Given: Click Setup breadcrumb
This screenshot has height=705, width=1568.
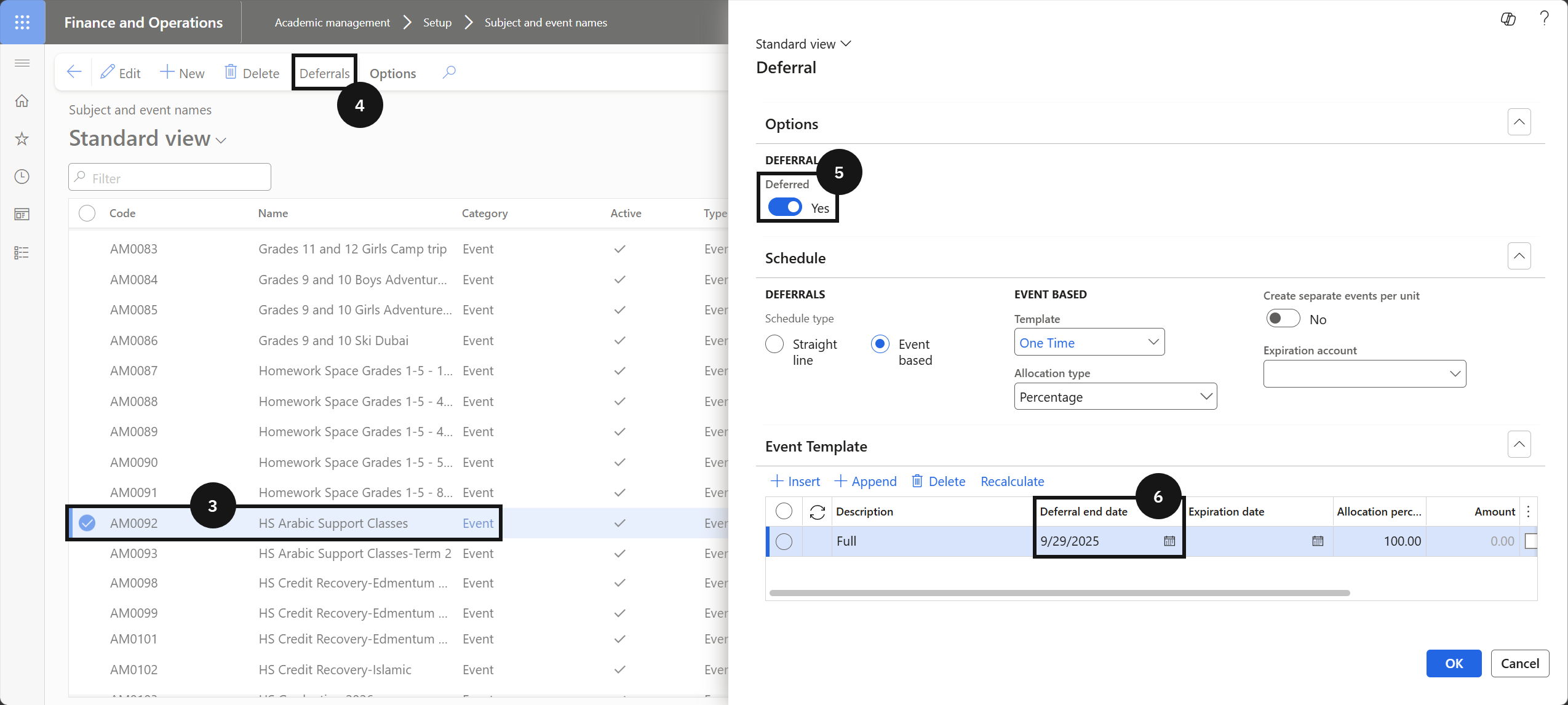Looking at the screenshot, I should 437,22.
